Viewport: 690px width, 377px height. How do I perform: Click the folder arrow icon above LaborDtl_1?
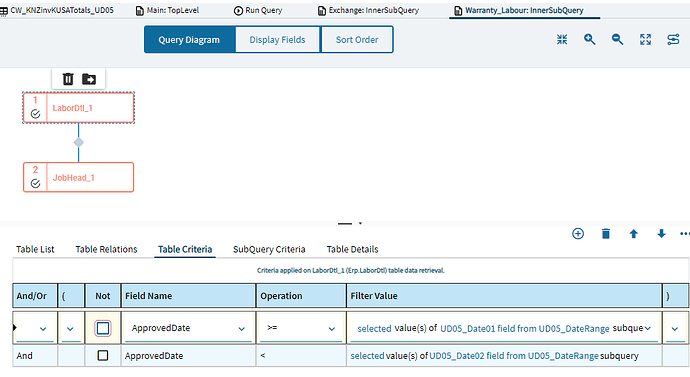(x=89, y=79)
